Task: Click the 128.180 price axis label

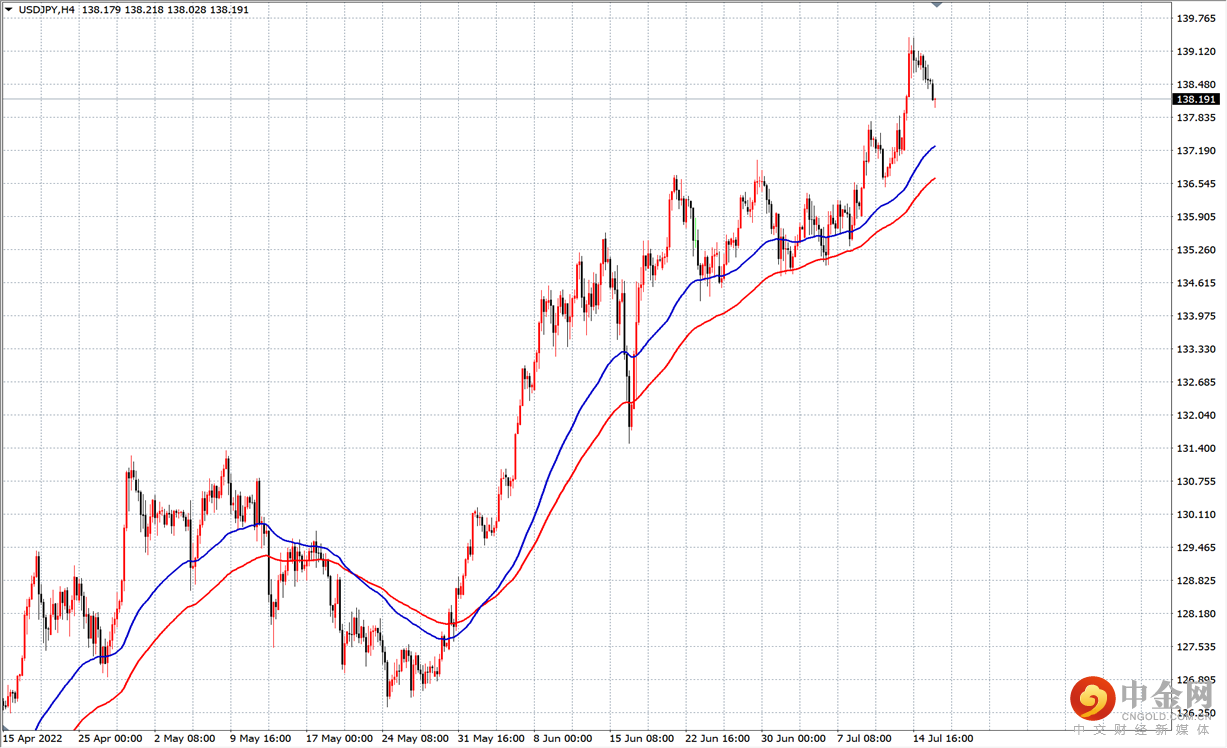Action: [1196, 613]
